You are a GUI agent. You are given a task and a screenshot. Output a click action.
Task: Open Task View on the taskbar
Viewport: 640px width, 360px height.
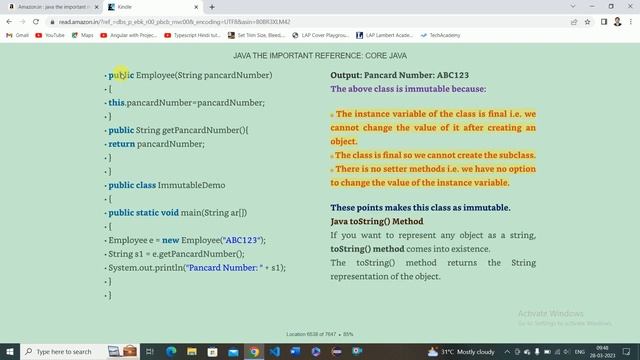point(149,351)
